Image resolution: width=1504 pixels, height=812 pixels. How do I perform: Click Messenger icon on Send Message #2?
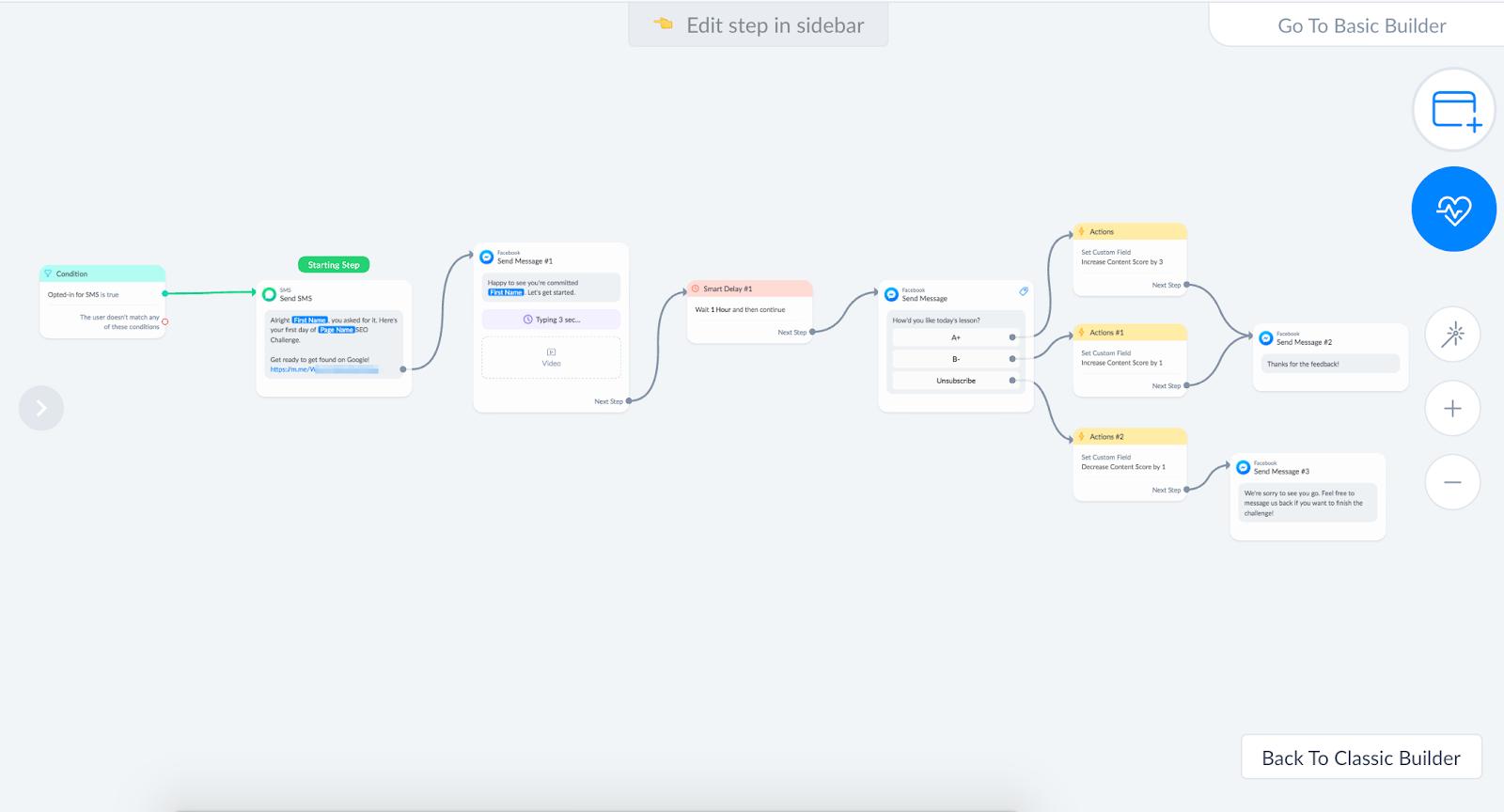click(1266, 338)
